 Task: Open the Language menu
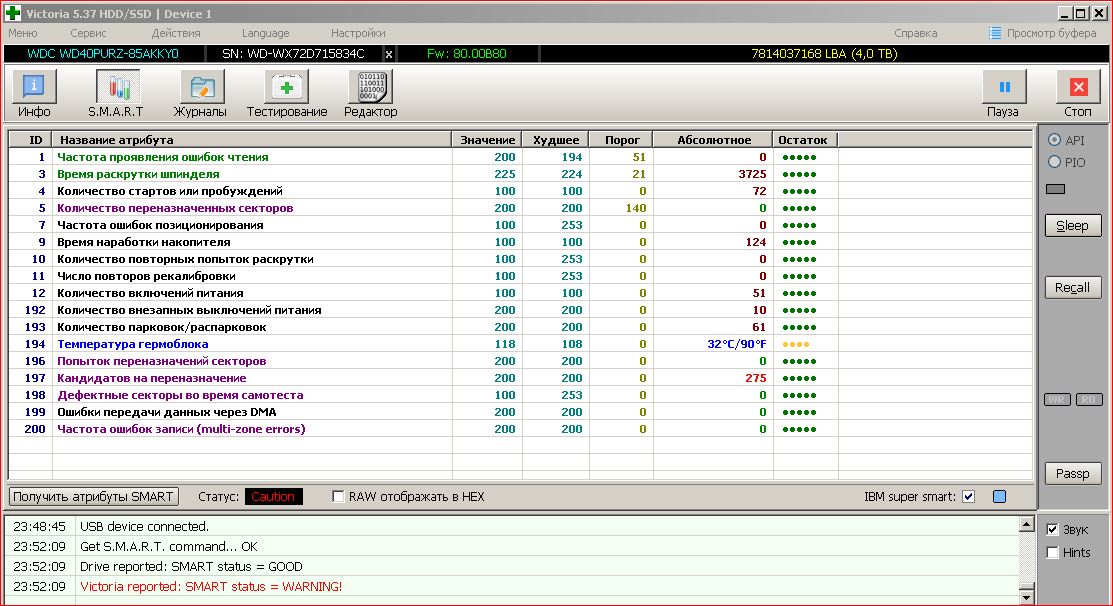click(265, 33)
